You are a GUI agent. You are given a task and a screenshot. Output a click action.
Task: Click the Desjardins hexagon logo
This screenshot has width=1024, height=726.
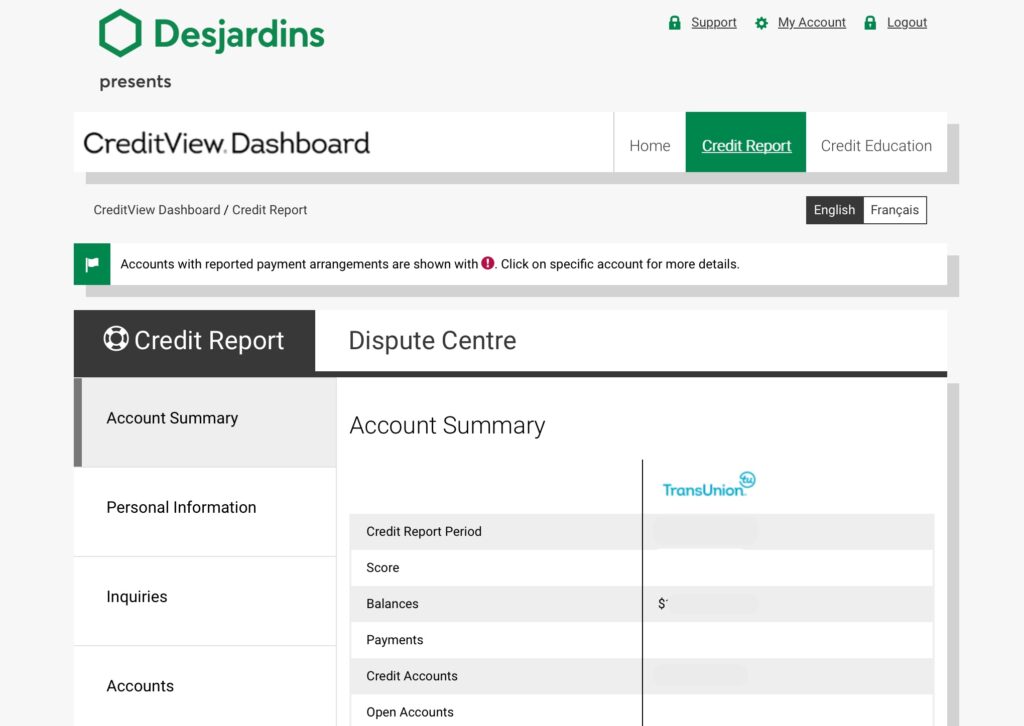pos(120,33)
